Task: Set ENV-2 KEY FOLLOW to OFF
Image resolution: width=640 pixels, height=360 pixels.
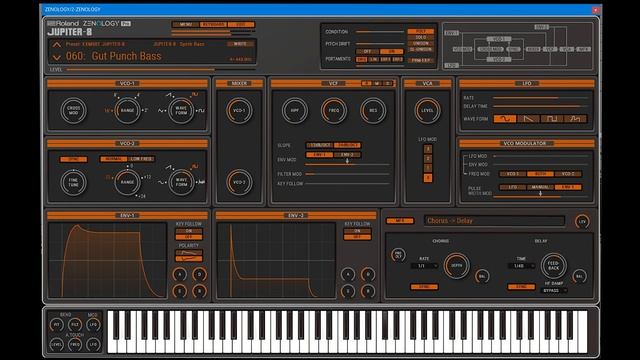Action: [x=357, y=237]
